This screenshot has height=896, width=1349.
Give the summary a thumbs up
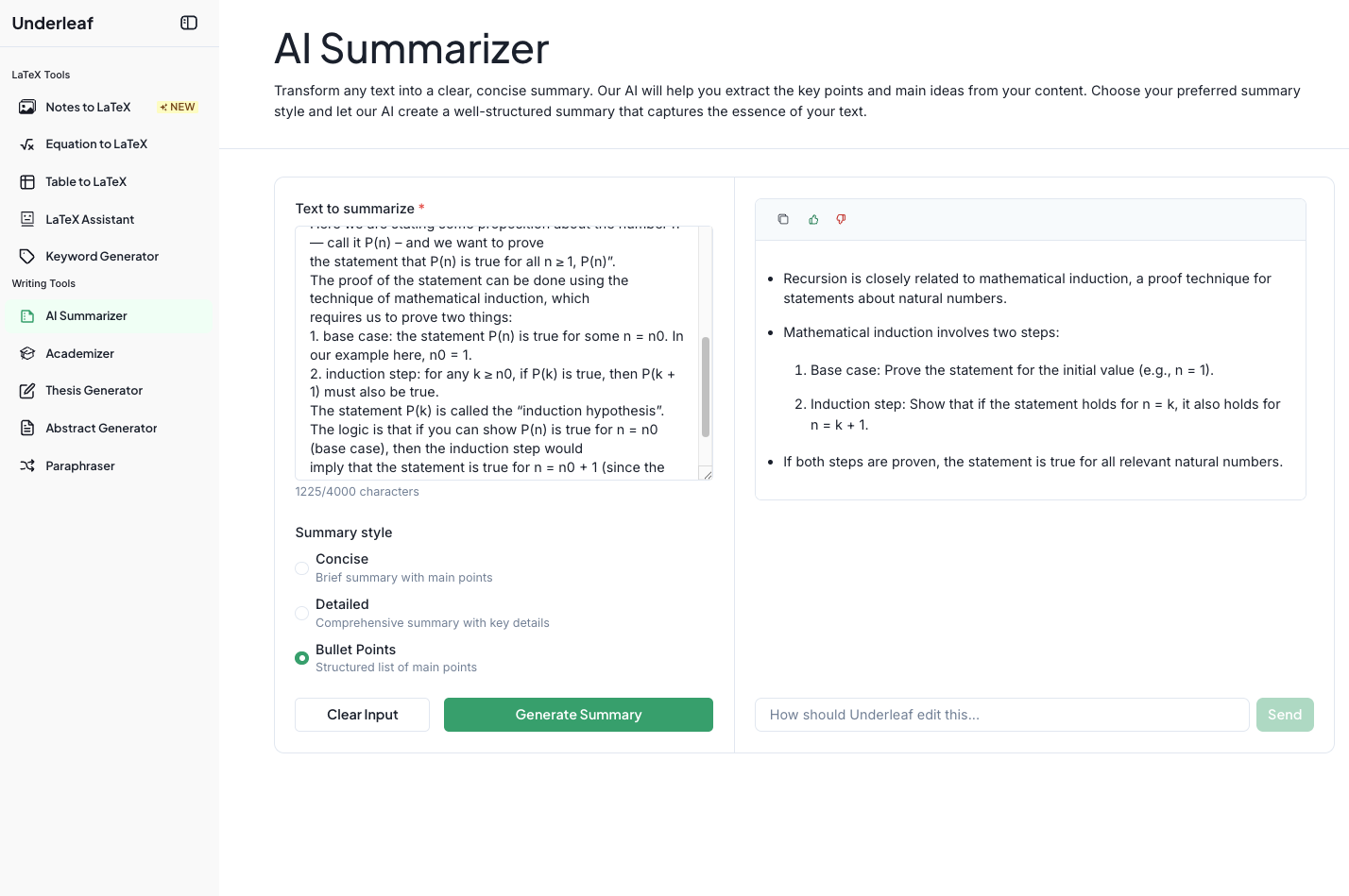pos(813,218)
